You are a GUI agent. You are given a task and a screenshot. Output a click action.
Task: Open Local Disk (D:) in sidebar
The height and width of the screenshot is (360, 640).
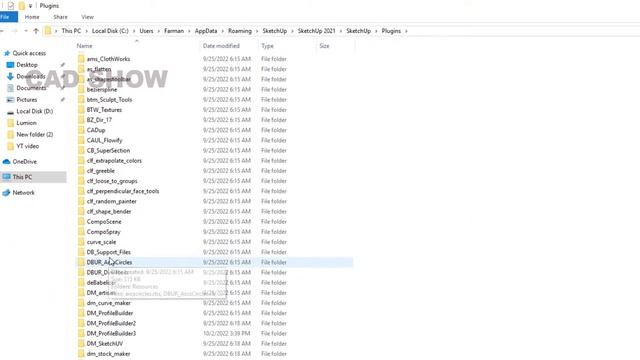click(x=35, y=111)
